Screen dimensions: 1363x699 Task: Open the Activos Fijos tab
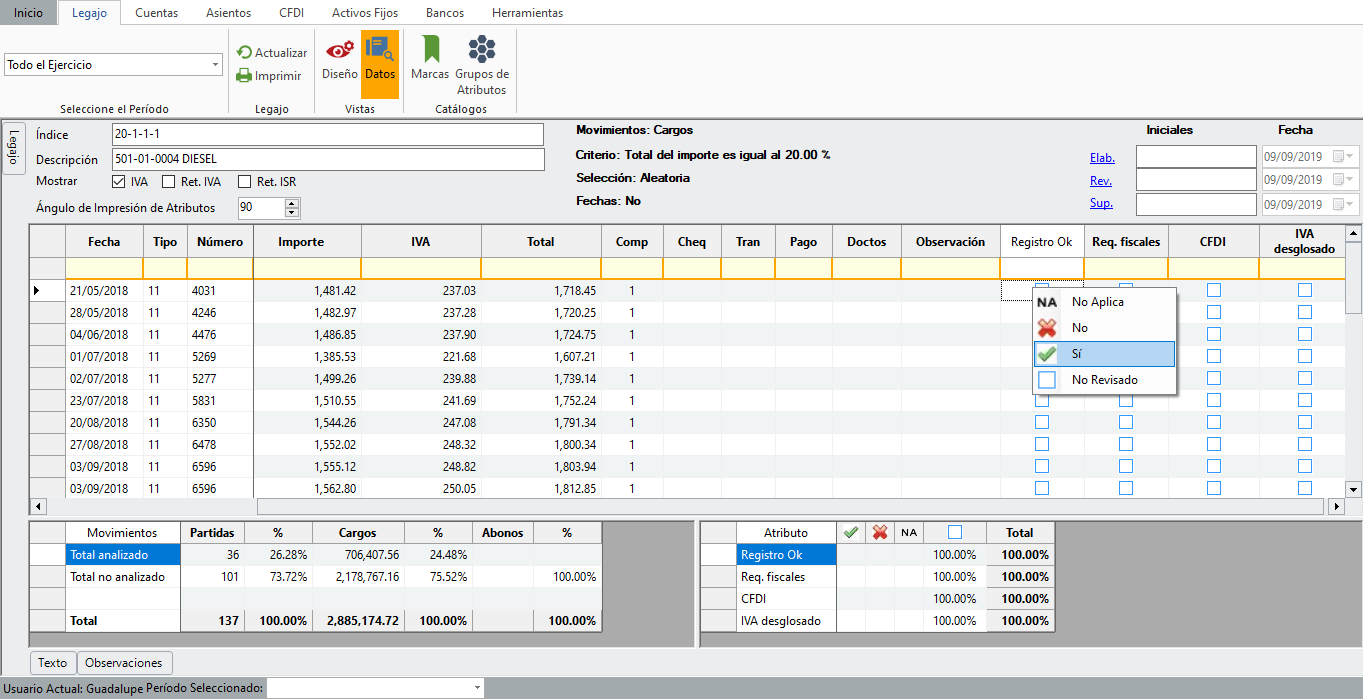(x=365, y=13)
